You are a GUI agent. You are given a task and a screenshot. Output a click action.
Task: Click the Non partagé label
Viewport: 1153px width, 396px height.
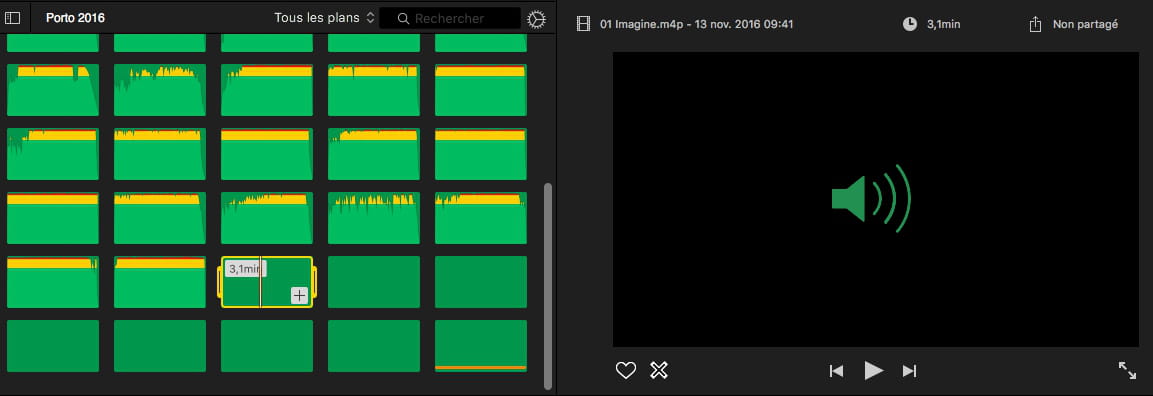coord(1085,24)
